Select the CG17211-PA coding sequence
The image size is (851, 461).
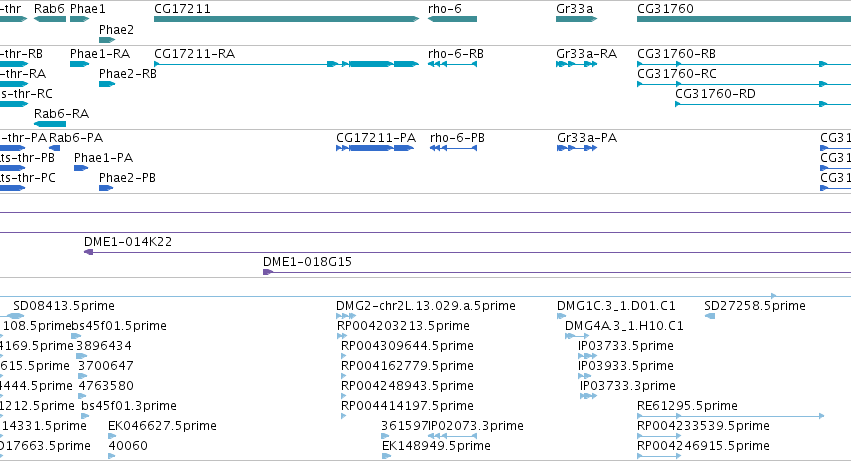[x=375, y=148]
